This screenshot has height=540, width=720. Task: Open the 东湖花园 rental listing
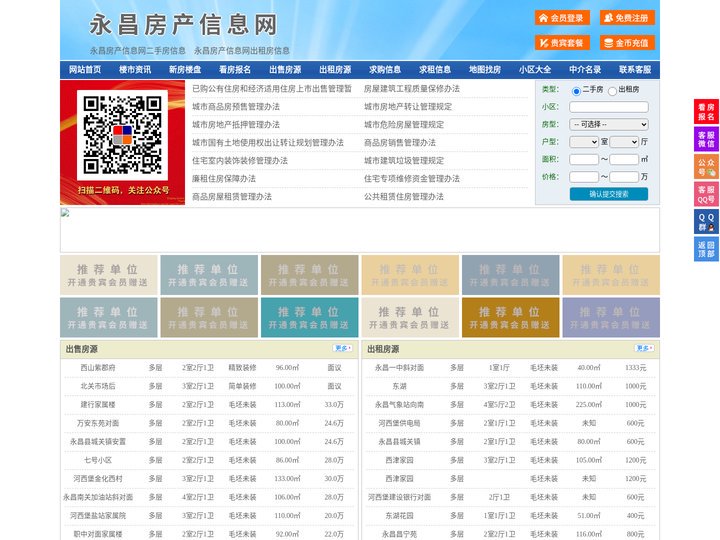(399, 516)
